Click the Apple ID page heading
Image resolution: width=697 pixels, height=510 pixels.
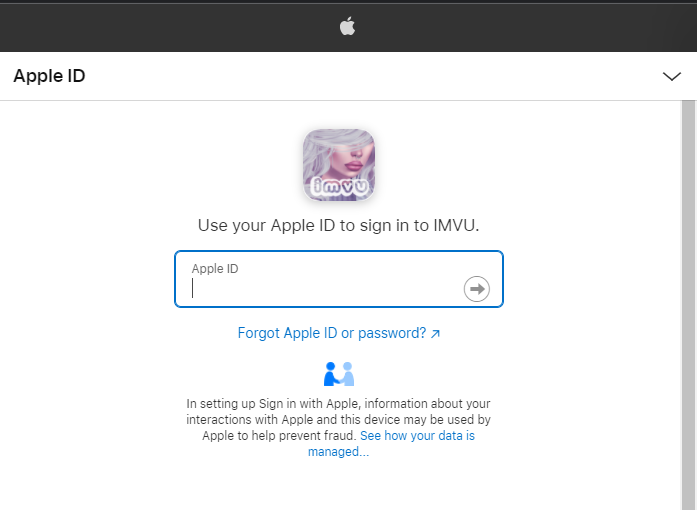coord(49,76)
